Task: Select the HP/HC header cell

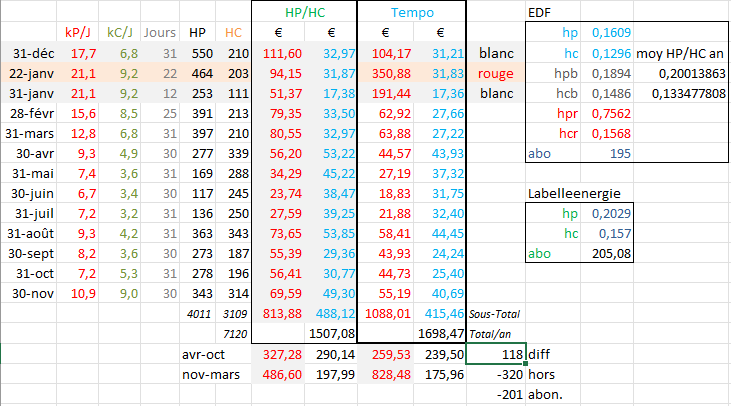Action: (x=304, y=13)
